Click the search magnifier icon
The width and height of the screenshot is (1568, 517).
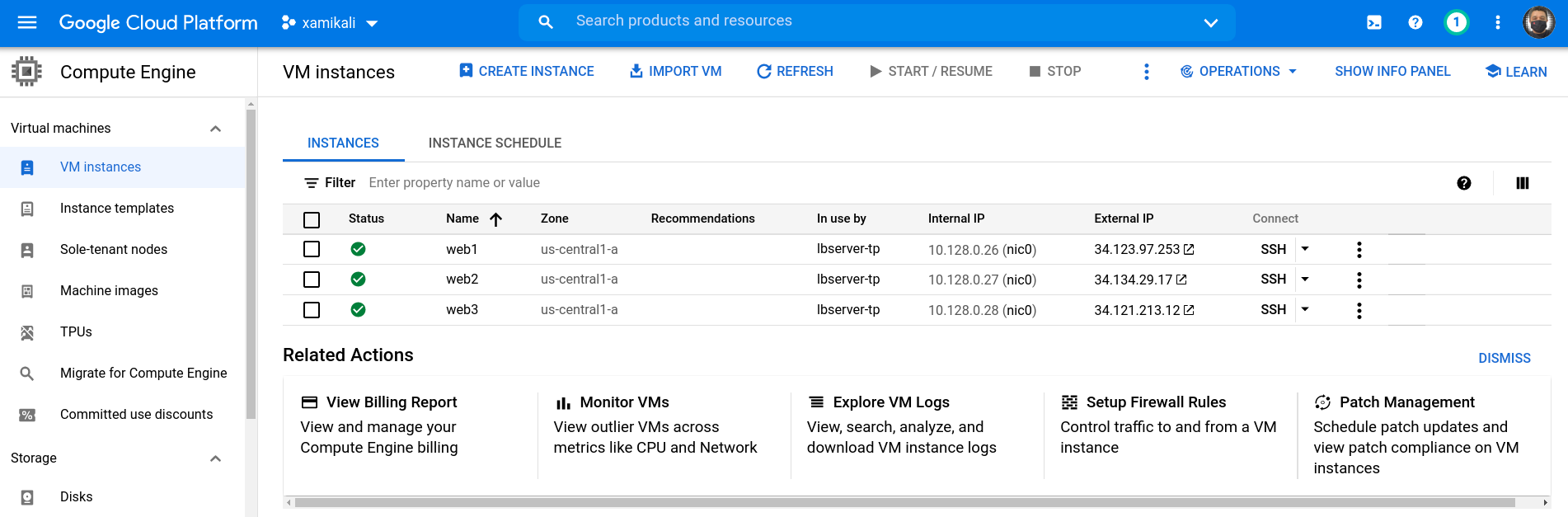point(546,22)
